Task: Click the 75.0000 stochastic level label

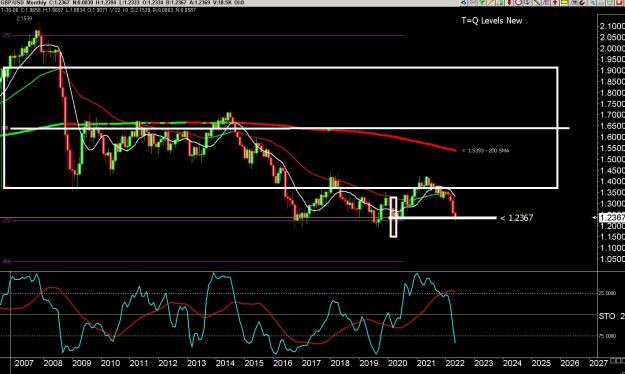Action: 607,336
